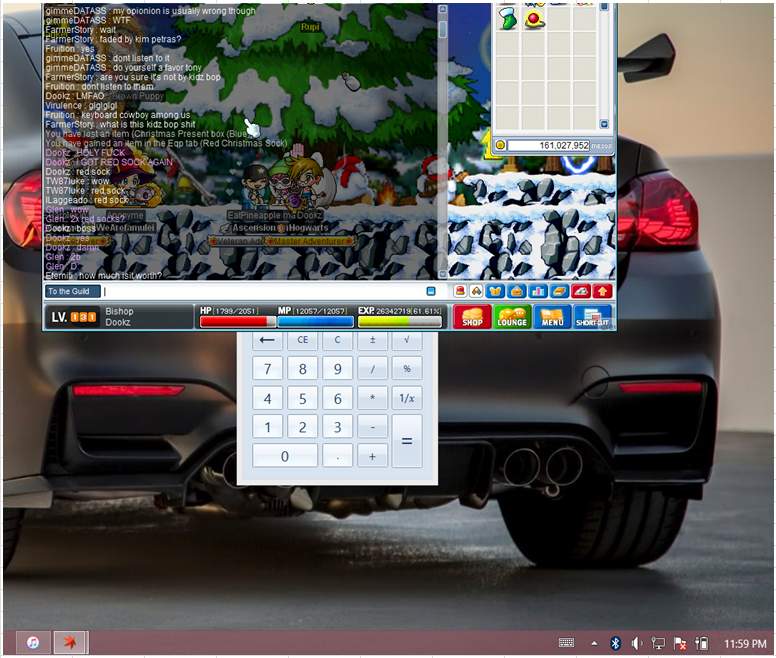776x658 pixels.
Task: Click the 'To the Guild' chat target selector
Action: click(68, 291)
